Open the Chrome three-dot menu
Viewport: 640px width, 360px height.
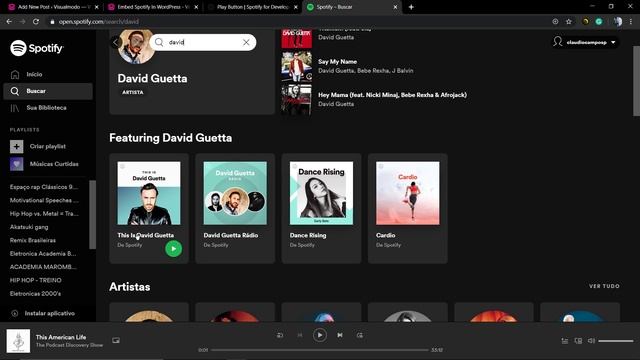(x=631, y=21)
